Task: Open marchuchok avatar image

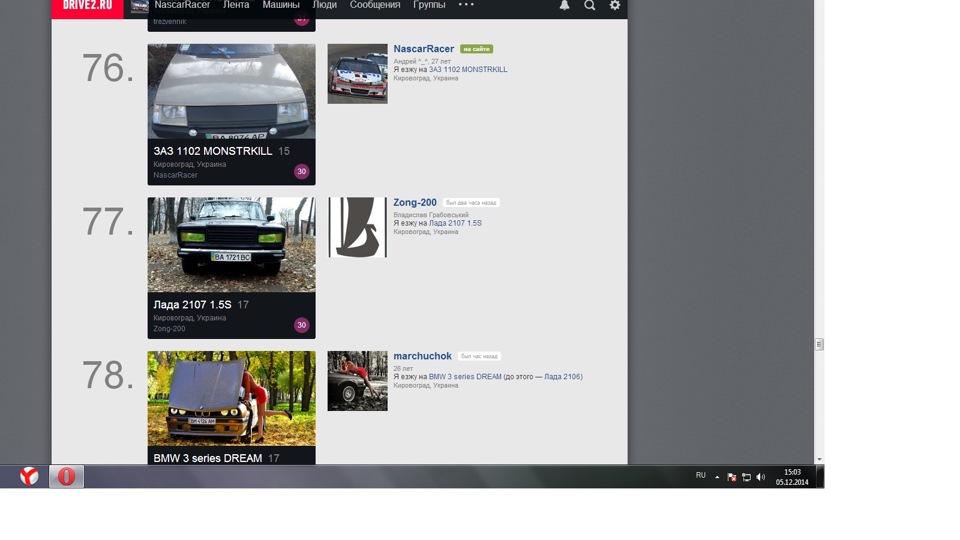Action: [358, 381]
